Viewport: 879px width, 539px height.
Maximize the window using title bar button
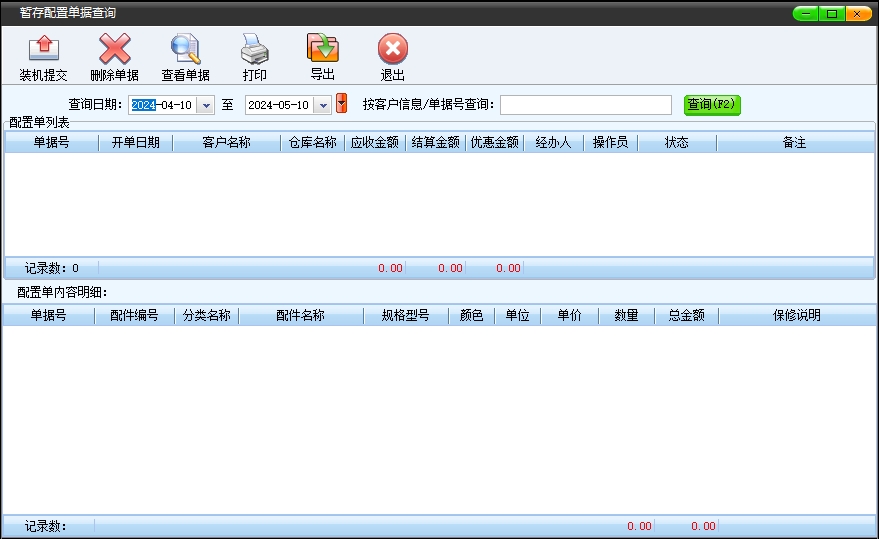click(x=831, y=14)
